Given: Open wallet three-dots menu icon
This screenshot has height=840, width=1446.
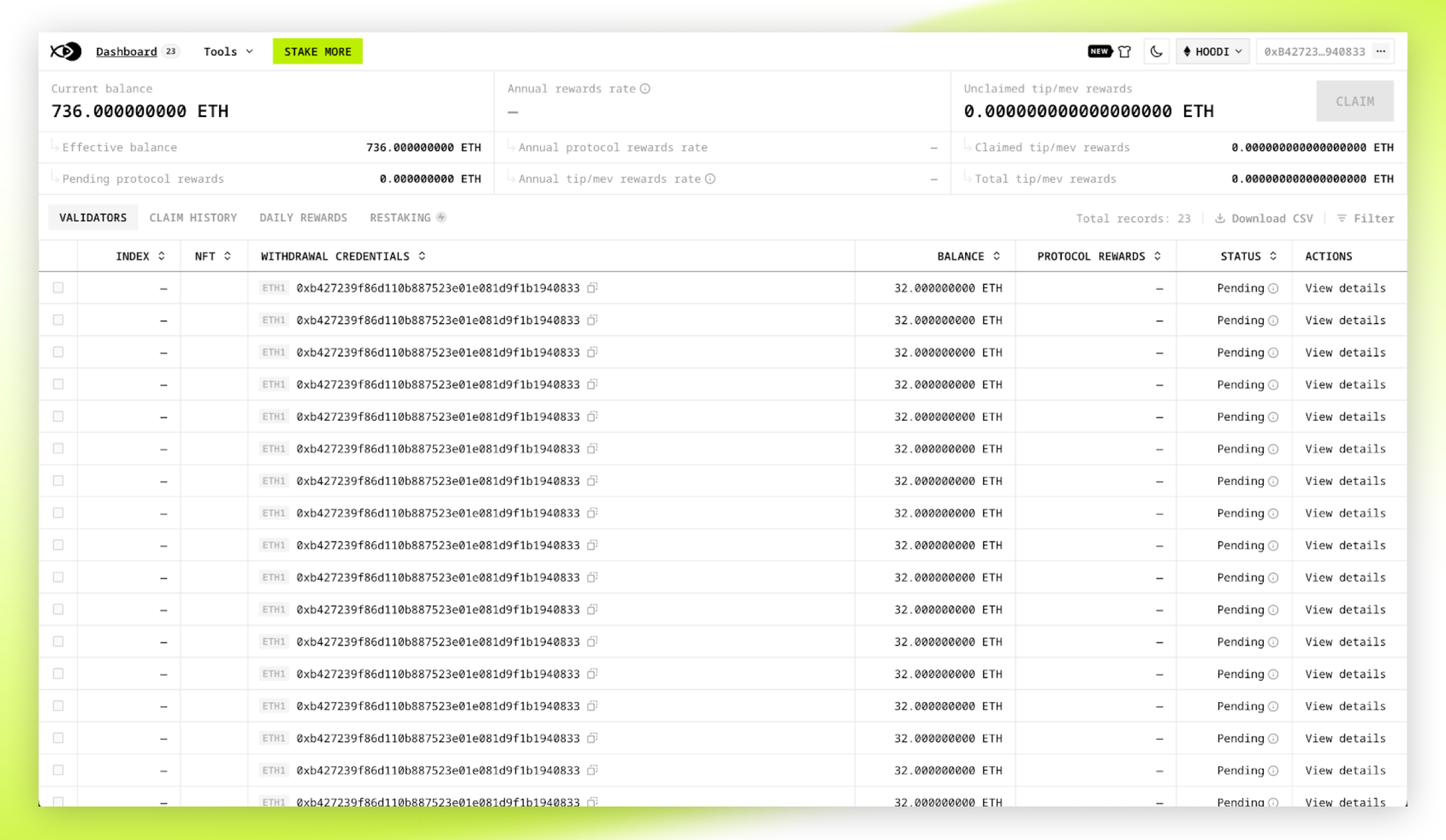Looking at the screenshot, I should click(x=1381, y=51).
